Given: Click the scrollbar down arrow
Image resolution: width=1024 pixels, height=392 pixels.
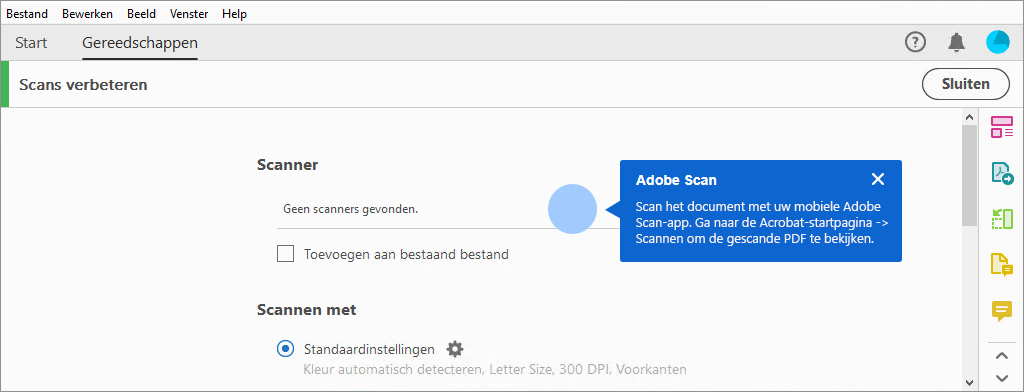Looking at the screenshot, I should click(x=969, y=382).
